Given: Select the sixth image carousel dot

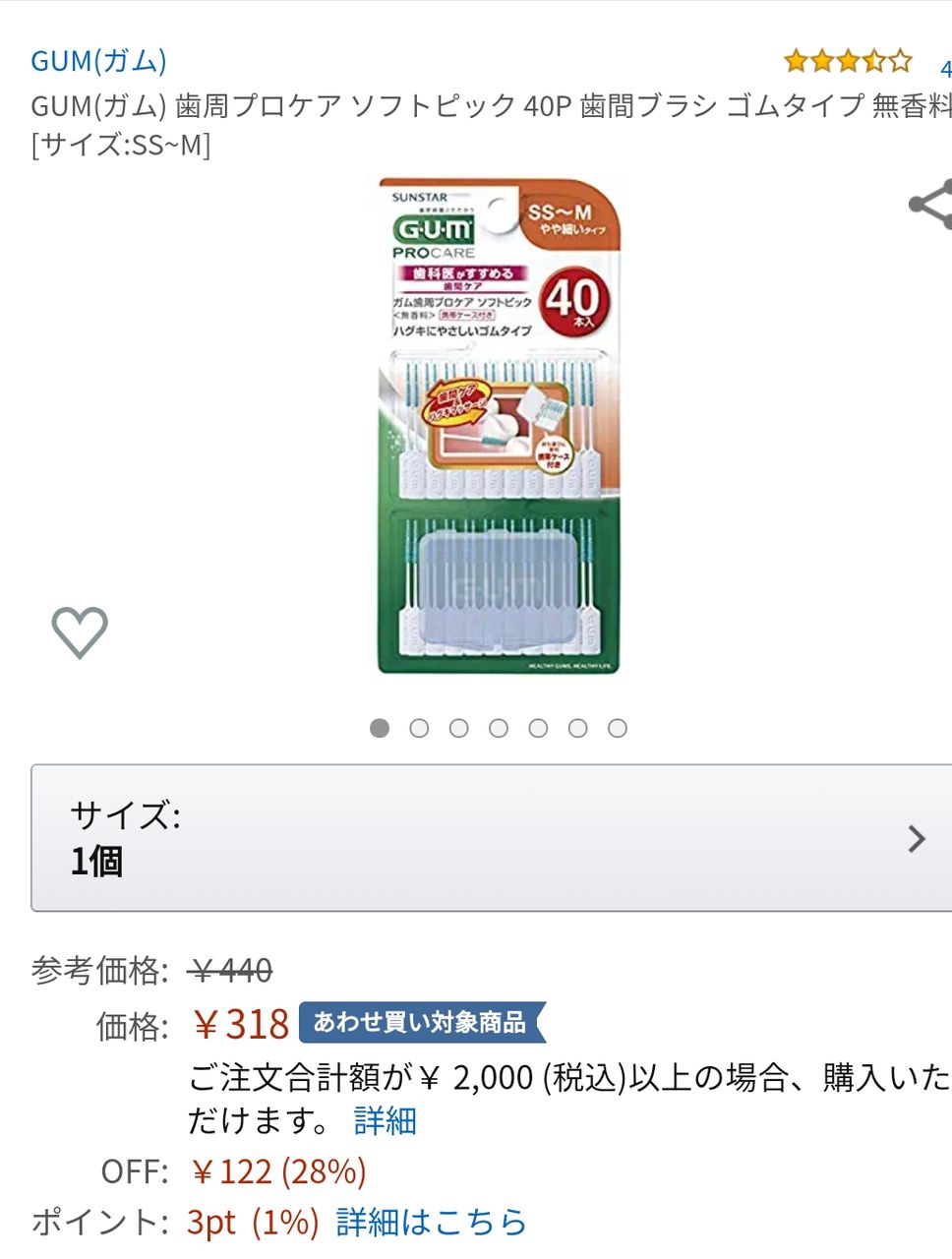Looking at the screenshot, I should click(x=578, y=728).
